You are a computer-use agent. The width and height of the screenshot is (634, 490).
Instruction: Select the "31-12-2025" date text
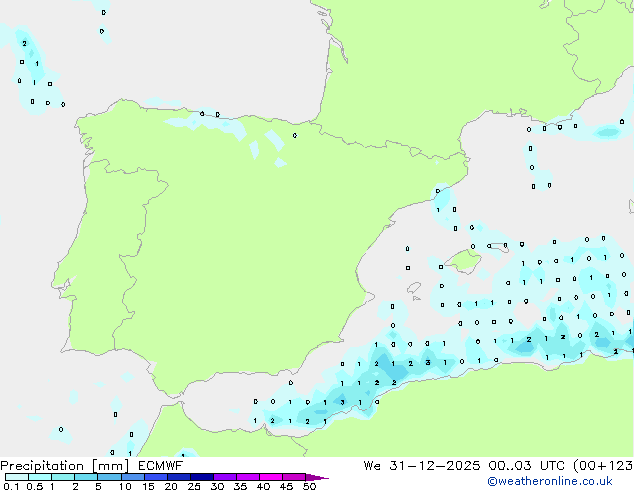435,466
